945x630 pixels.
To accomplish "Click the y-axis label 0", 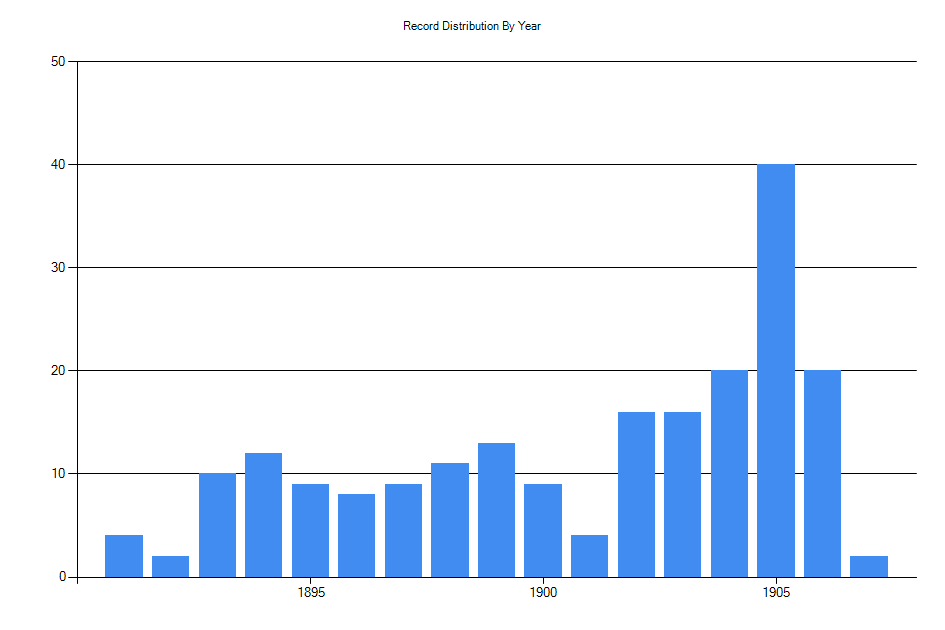I will [62, 576].
